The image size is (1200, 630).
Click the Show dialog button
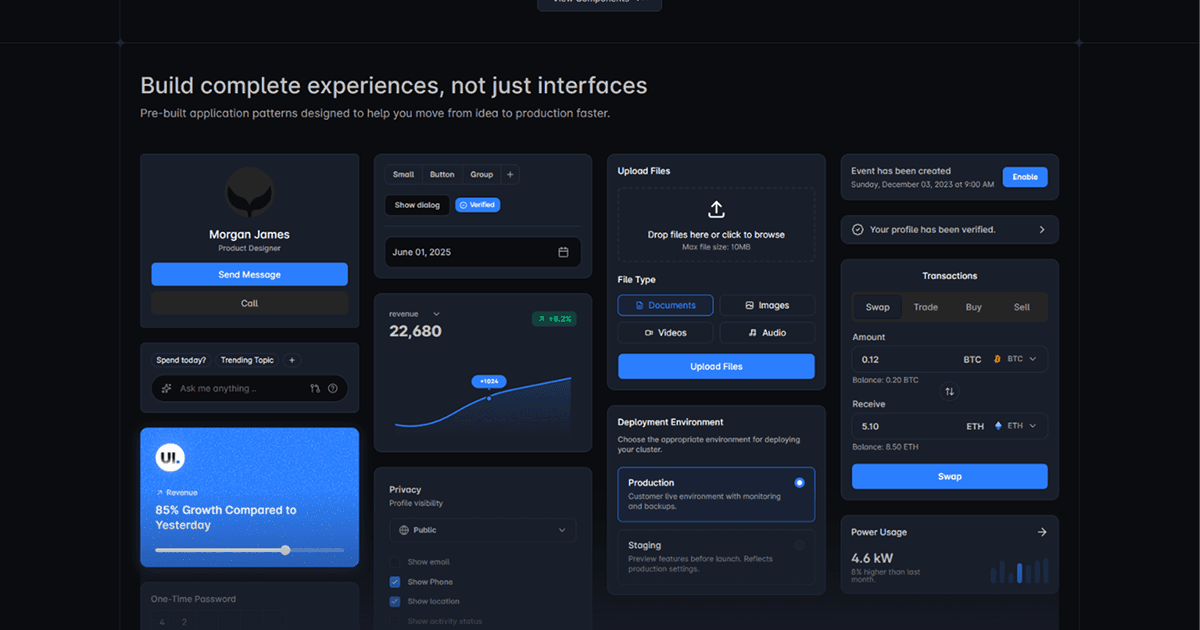click(x=417, y=205)
